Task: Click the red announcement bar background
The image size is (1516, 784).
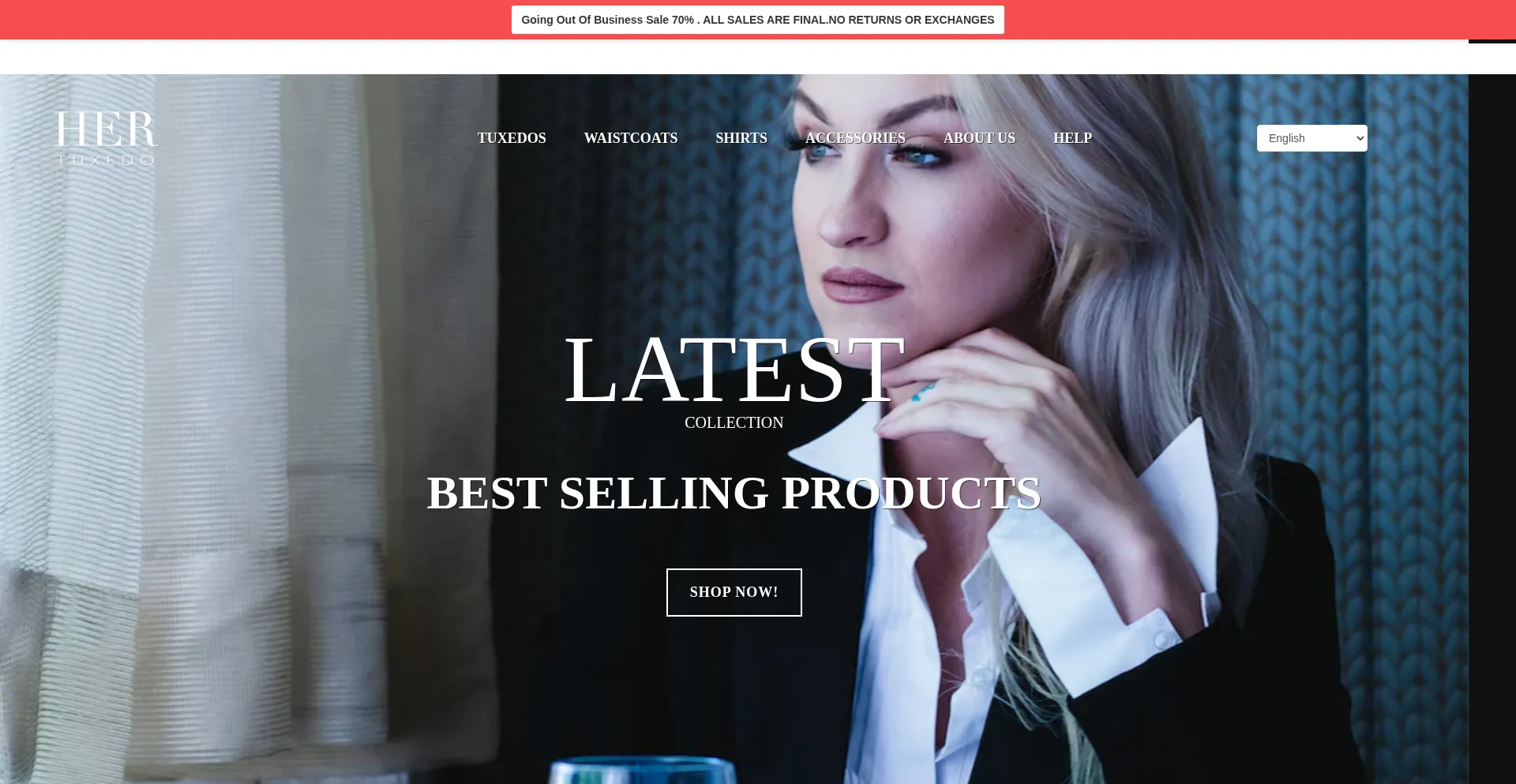Action: [x=253, y=20]
